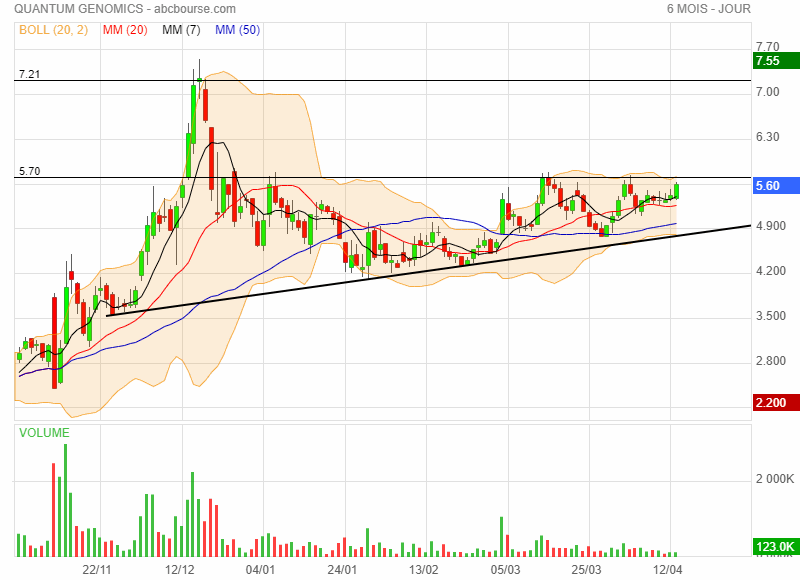Click the 4.900 price axis label

pyautogui.click(x=771, y=226)
